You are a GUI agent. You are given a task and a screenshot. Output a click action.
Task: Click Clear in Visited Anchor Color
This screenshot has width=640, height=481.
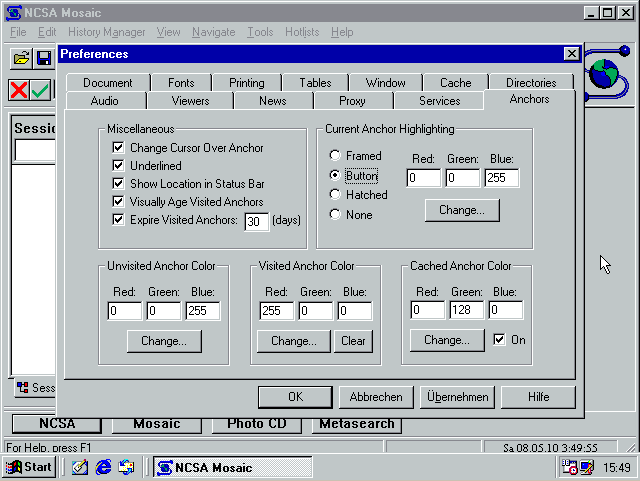pyautogui.click(x=353, y=341)
